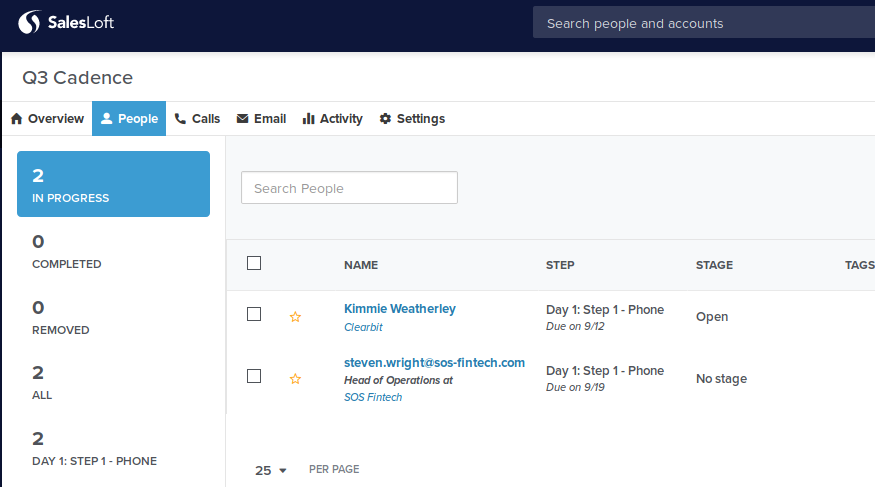Switch to the Calls tab
Screen dimensions: 875x487
197,118
